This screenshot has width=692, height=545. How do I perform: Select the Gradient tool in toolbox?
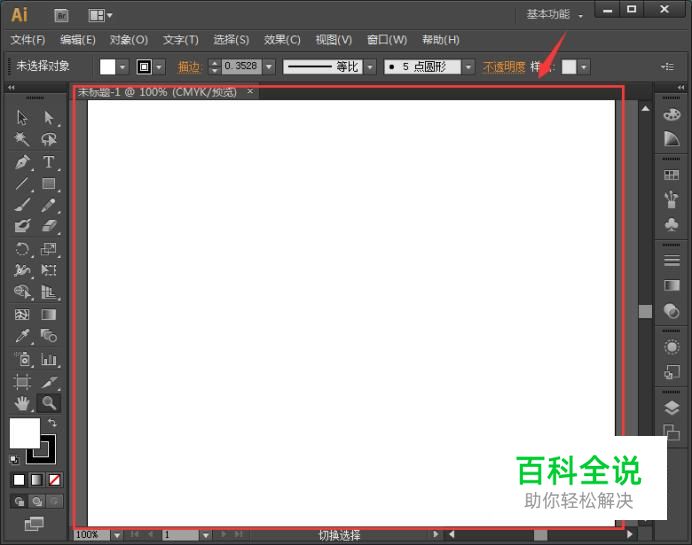(x=49, y=315)
